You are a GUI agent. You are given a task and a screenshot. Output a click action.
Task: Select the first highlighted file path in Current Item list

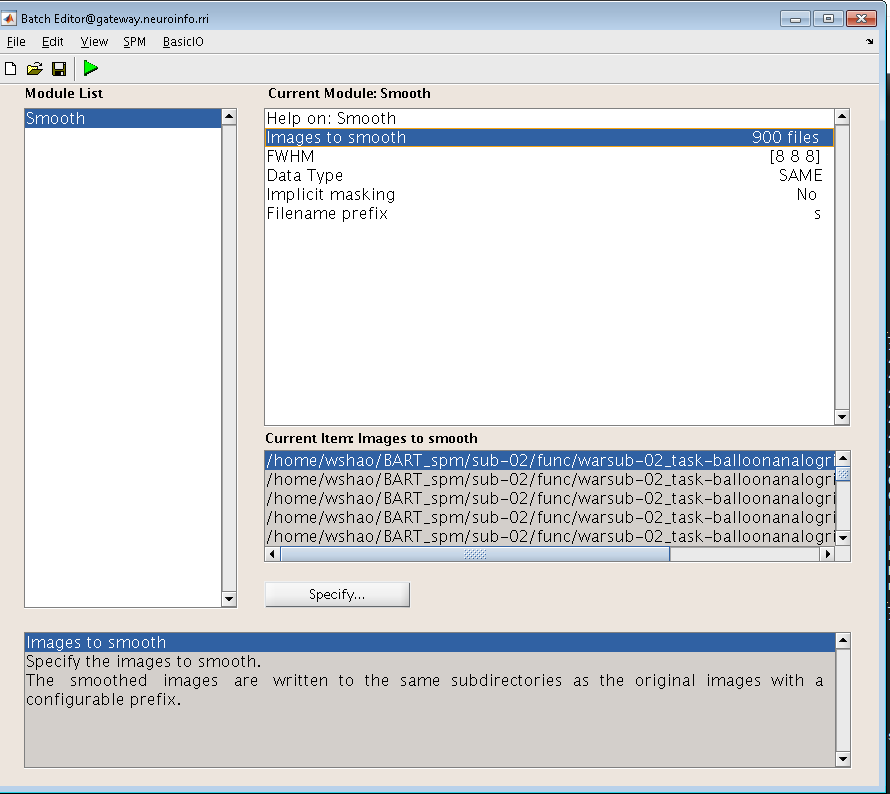click(x=550, y=460)
